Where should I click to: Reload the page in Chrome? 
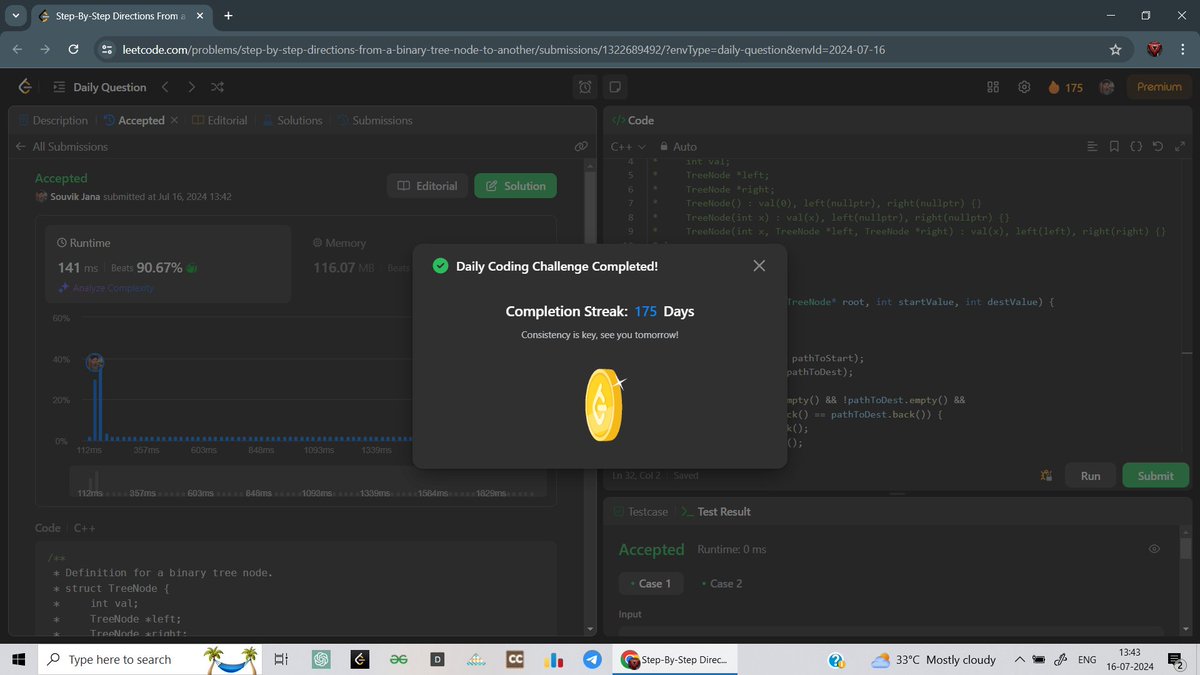73,49
